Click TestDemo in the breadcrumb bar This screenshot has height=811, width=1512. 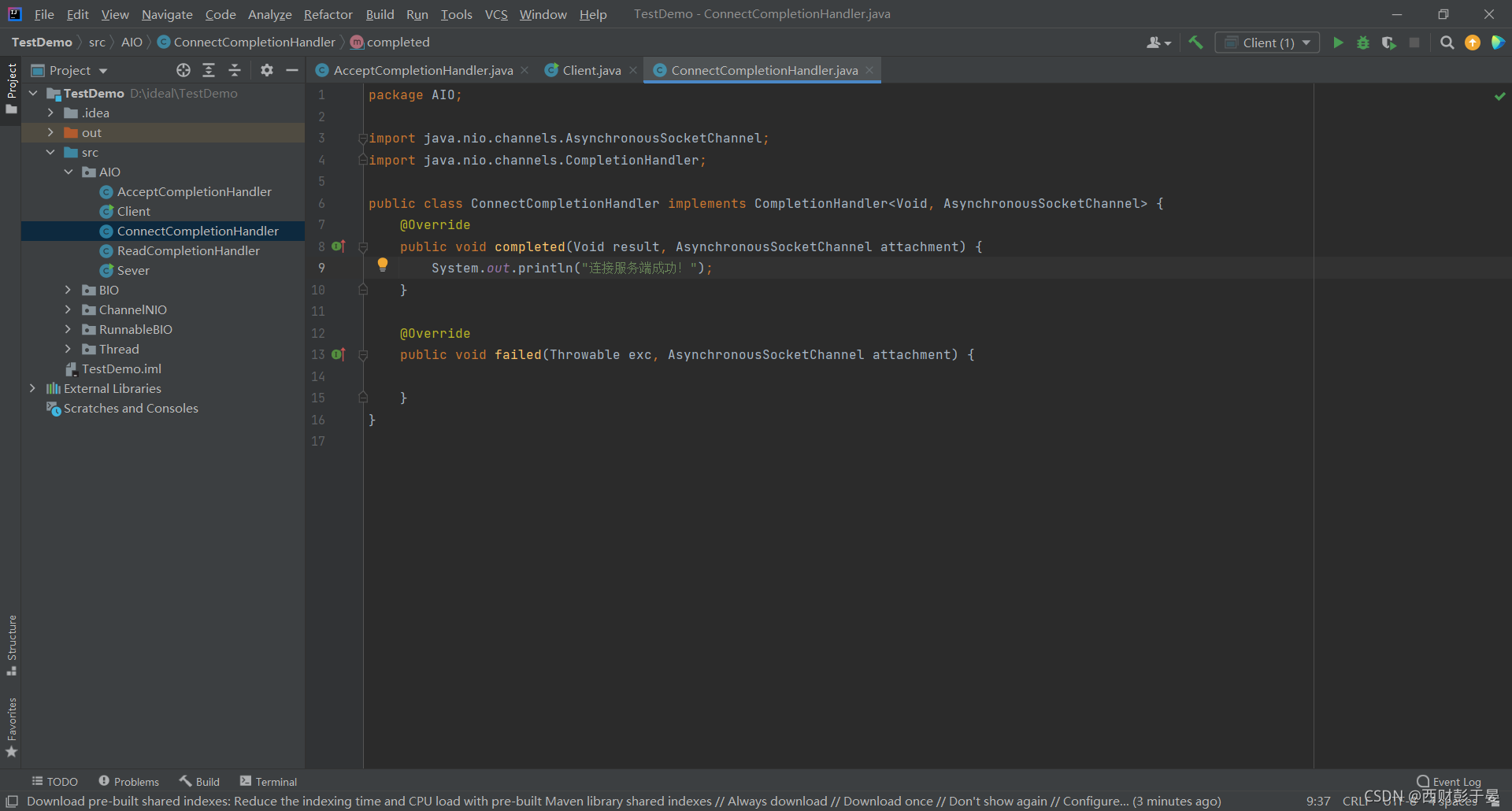pos(42,42)
